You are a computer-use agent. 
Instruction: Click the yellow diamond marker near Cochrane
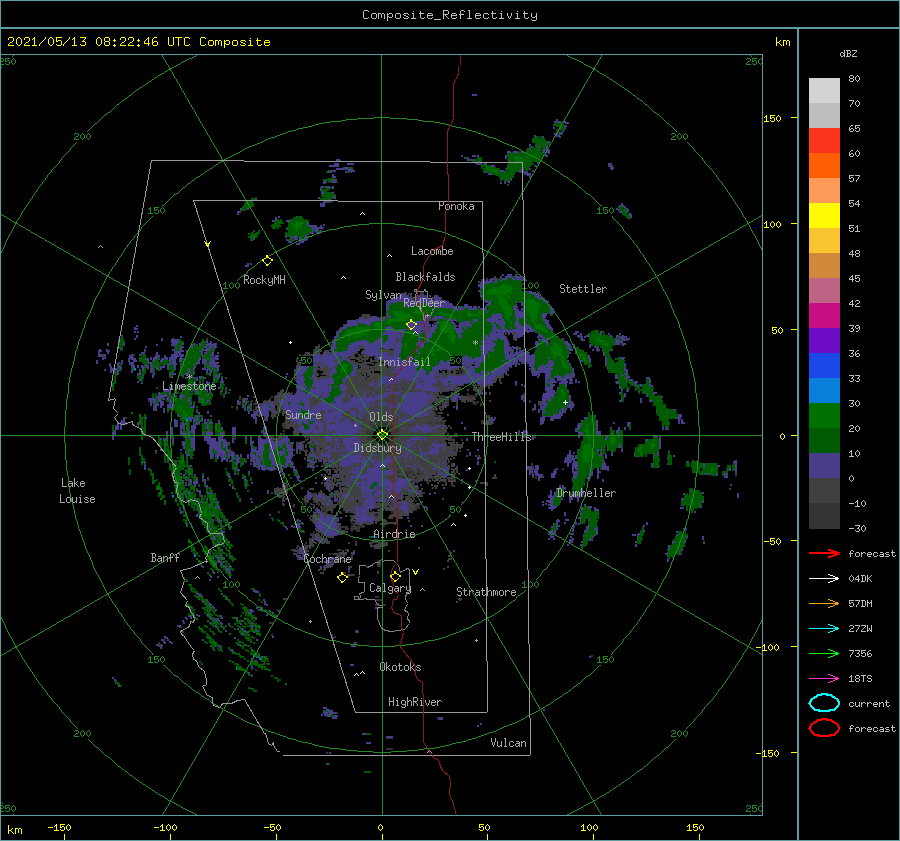click(342, 577)
